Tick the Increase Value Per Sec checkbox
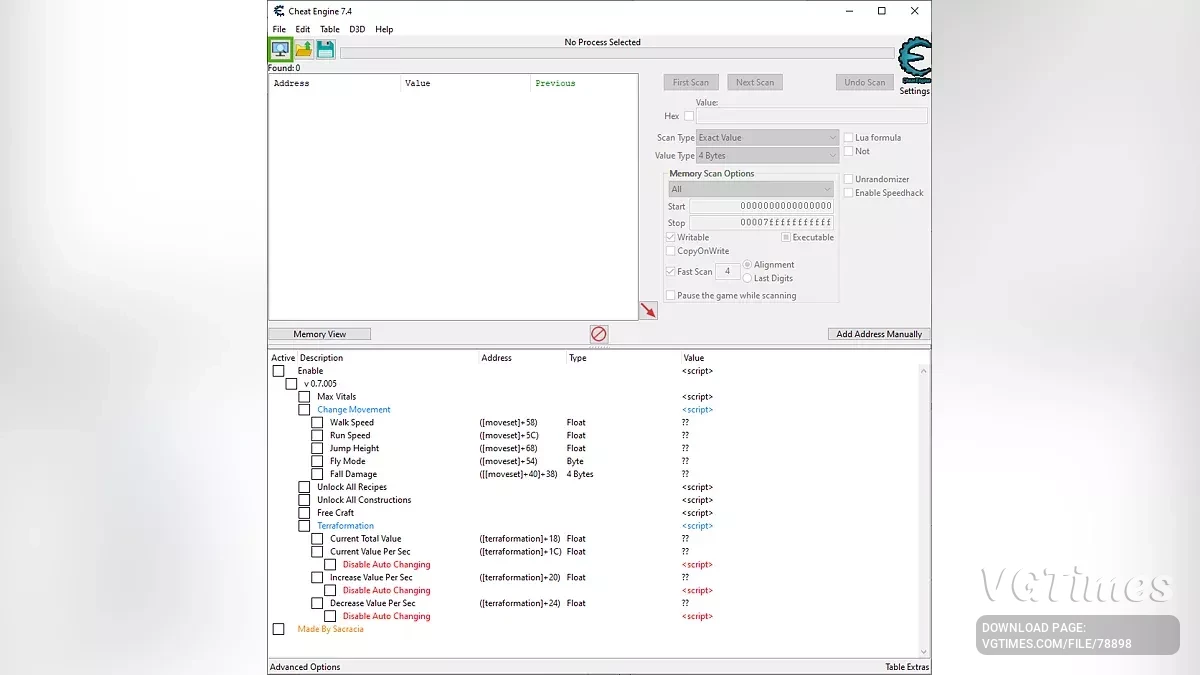The image size is (1200, 675). pos(317,578)
